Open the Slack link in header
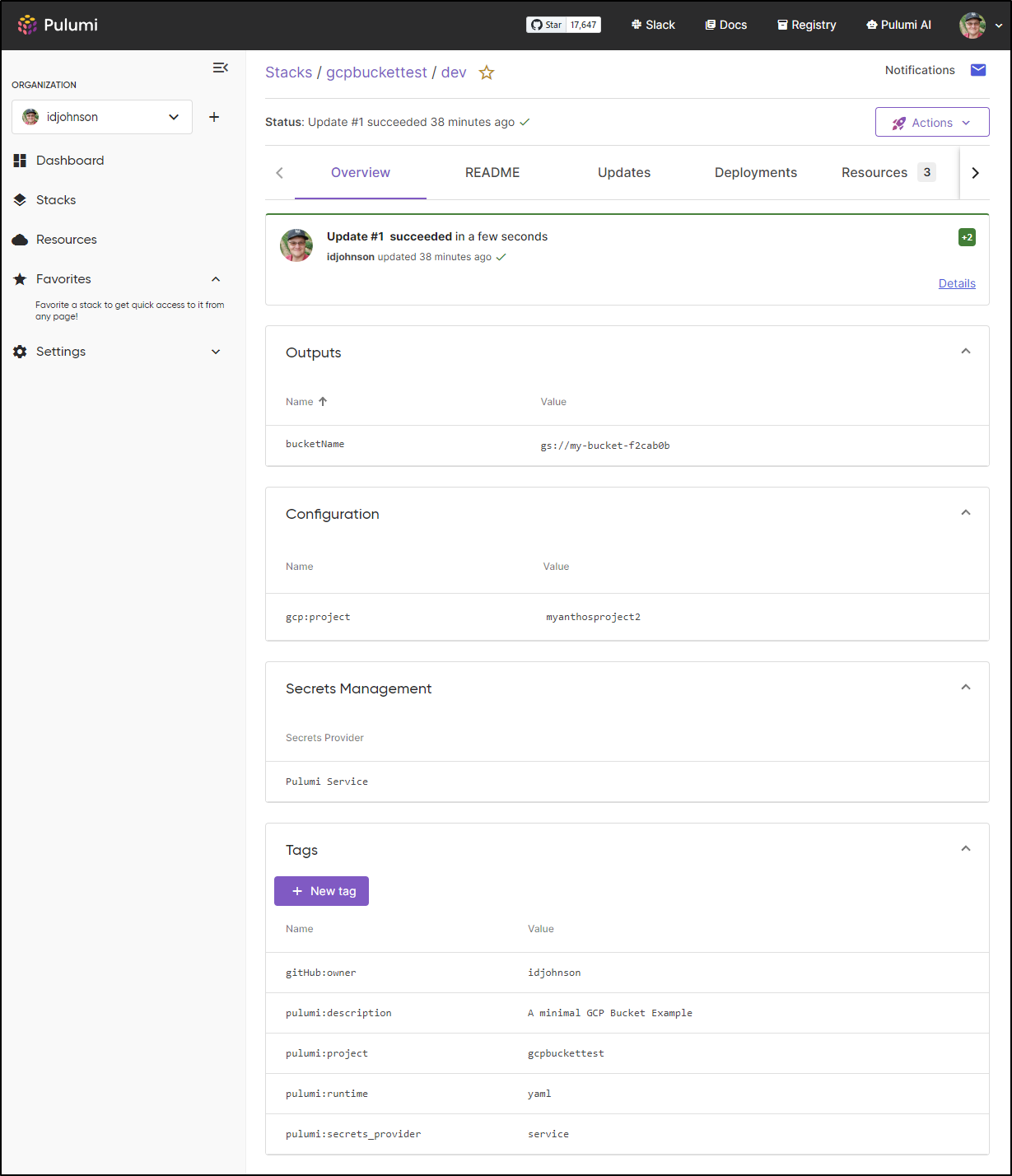The image size is (1012, 1176). tap(653, 25)
